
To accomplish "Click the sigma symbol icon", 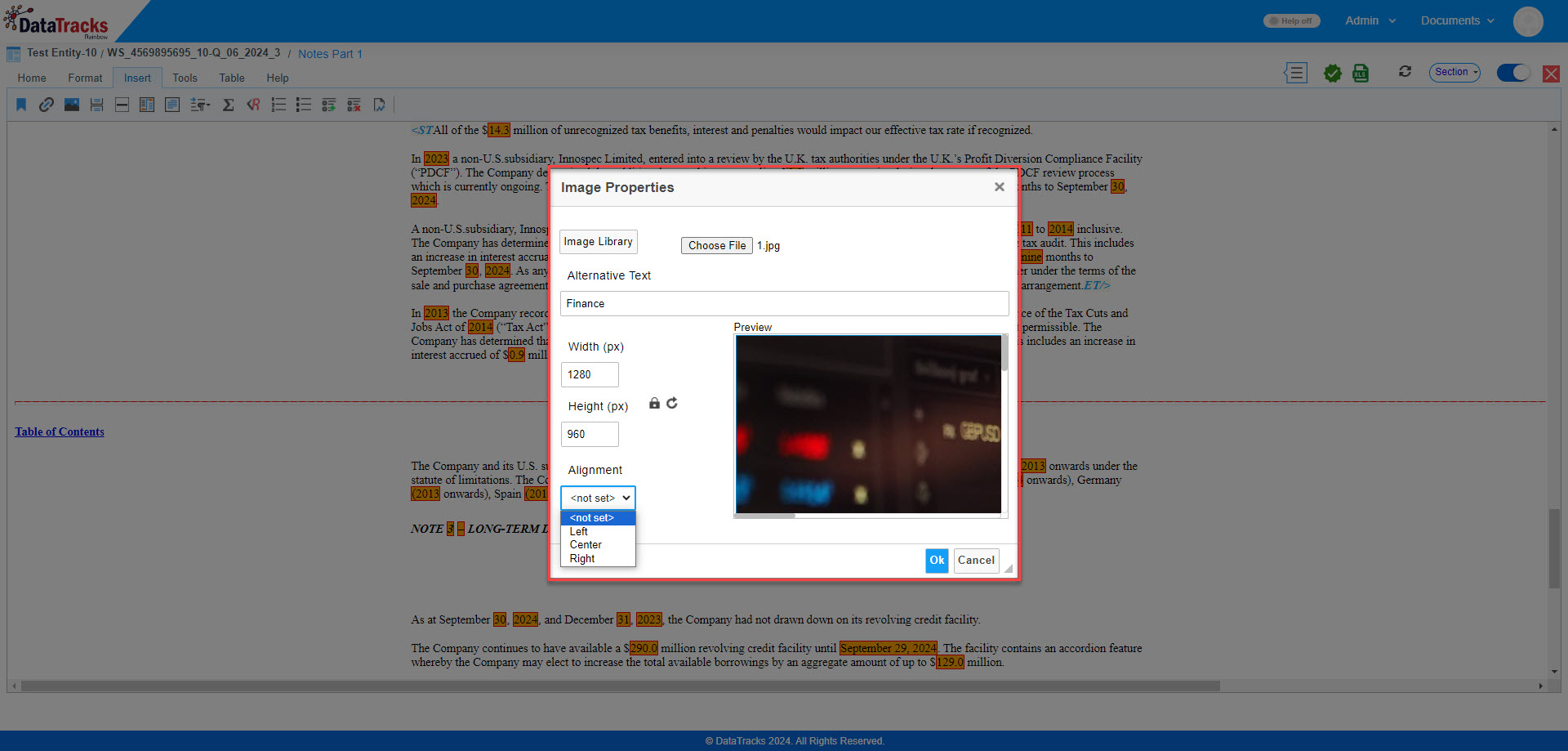I will coord(229,105).
